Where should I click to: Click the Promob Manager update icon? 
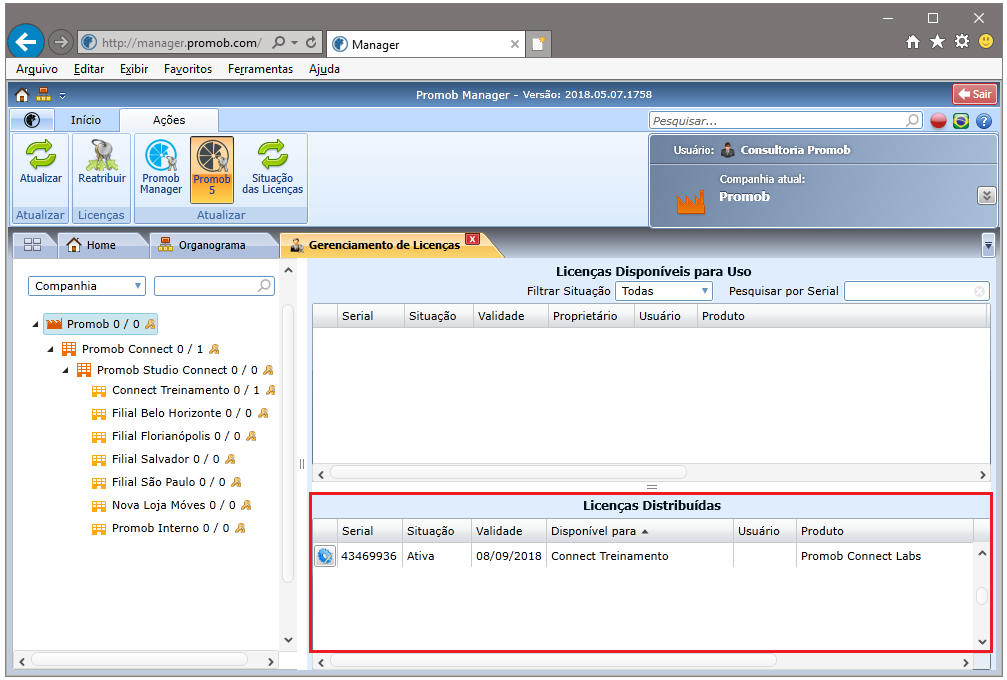tap(161, 166)
